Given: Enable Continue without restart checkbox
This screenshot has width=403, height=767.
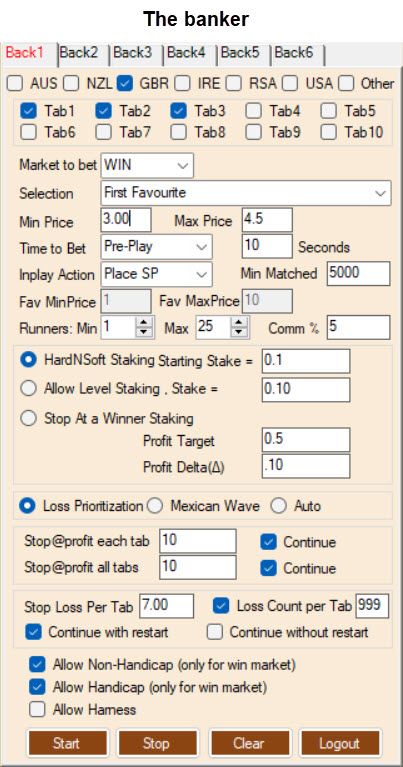Looking at the screenshot, I should (x=214, y=632).
